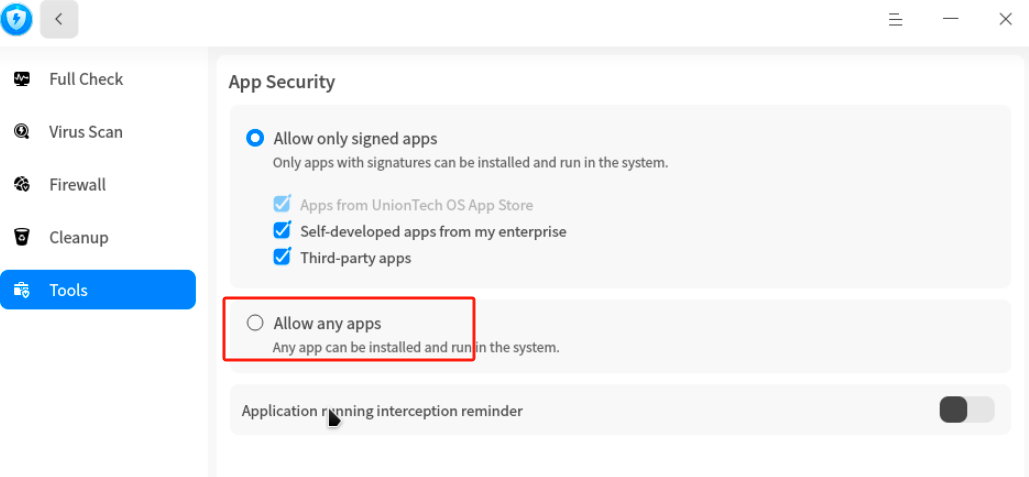Go back using the arrow button
The image size is (1029, 477).
(59, 19)
